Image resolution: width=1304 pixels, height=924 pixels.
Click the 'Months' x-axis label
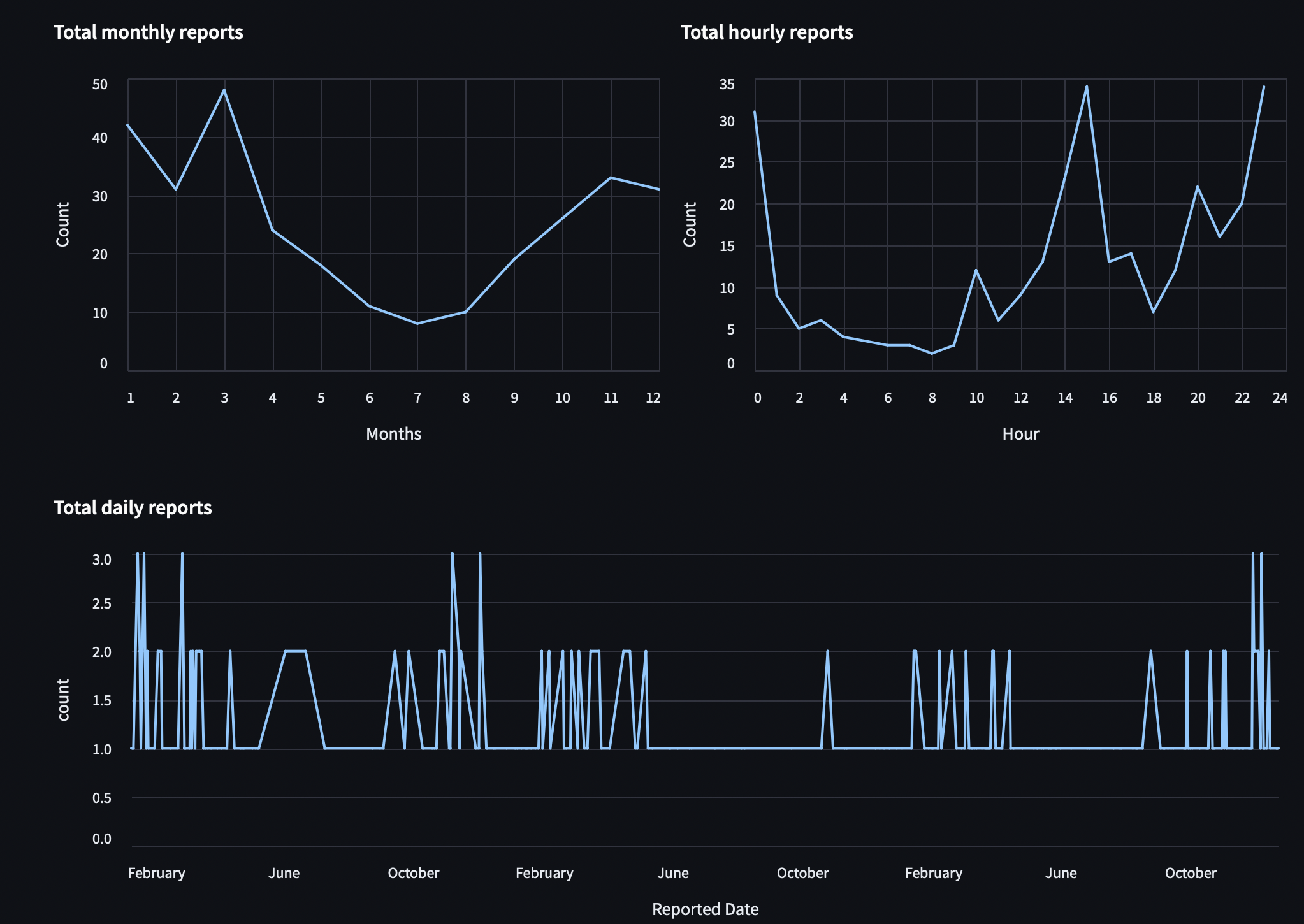[393, 434]
